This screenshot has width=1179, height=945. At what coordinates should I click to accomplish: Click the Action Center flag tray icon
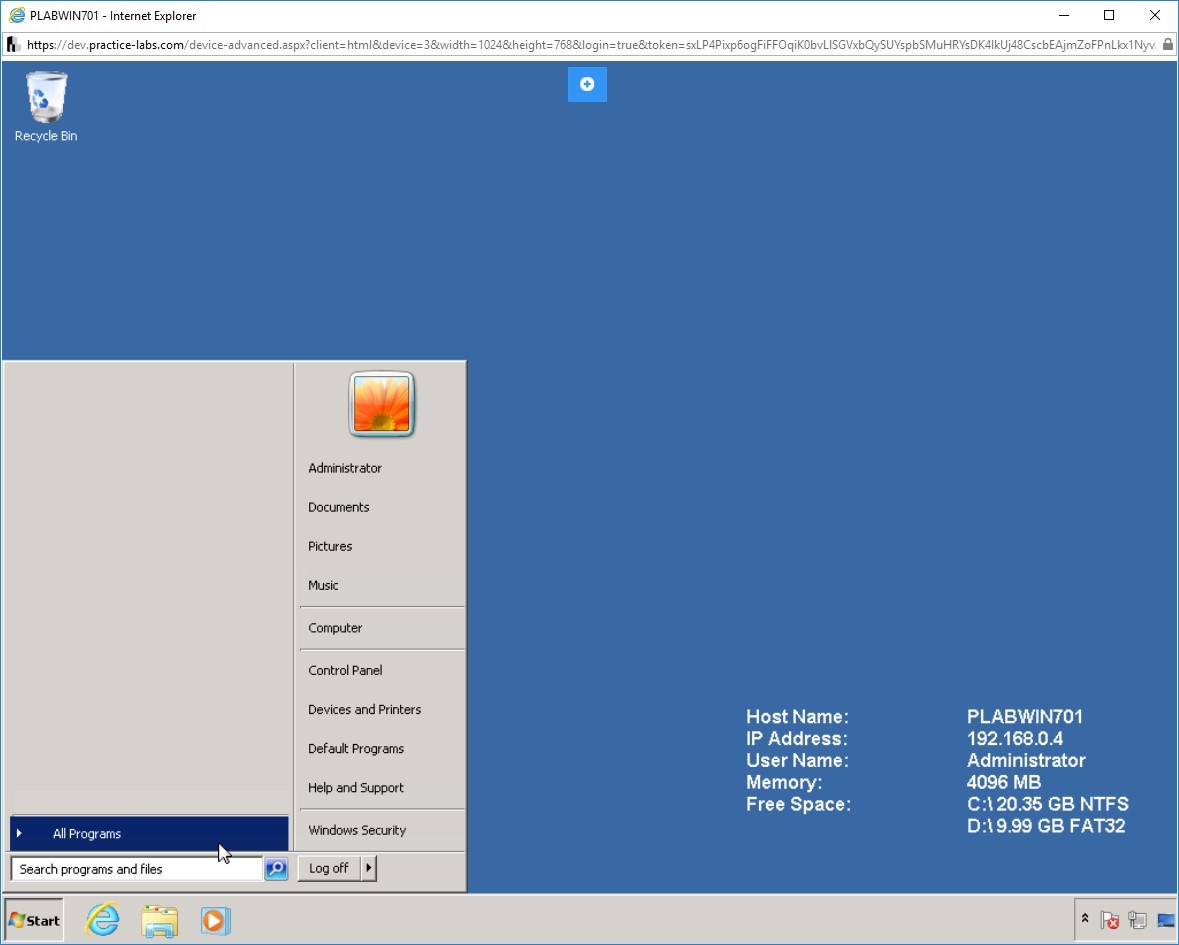pos(1109,919)
